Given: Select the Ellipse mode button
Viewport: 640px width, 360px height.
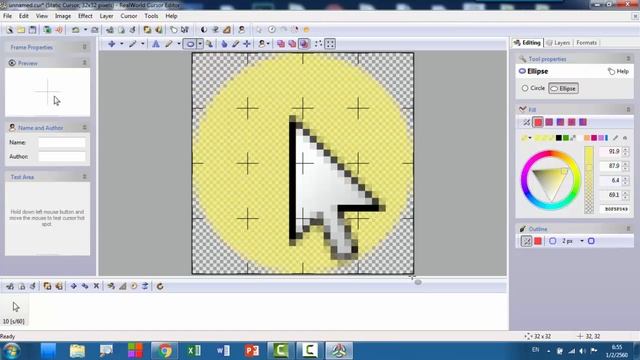Looking at the screenshot, I should [x=563, y=88].
